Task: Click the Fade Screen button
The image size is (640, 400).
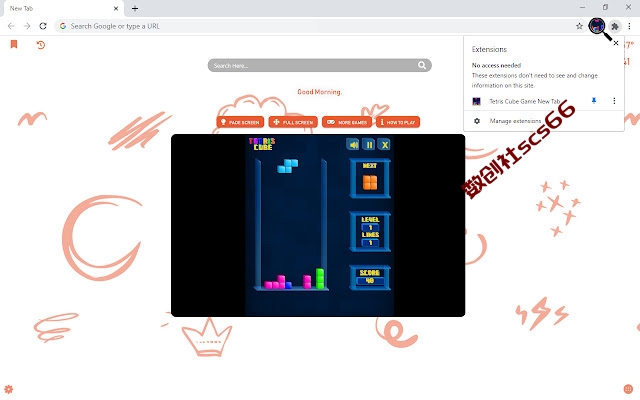Action: pyautogui.click(x=240, y=122)
